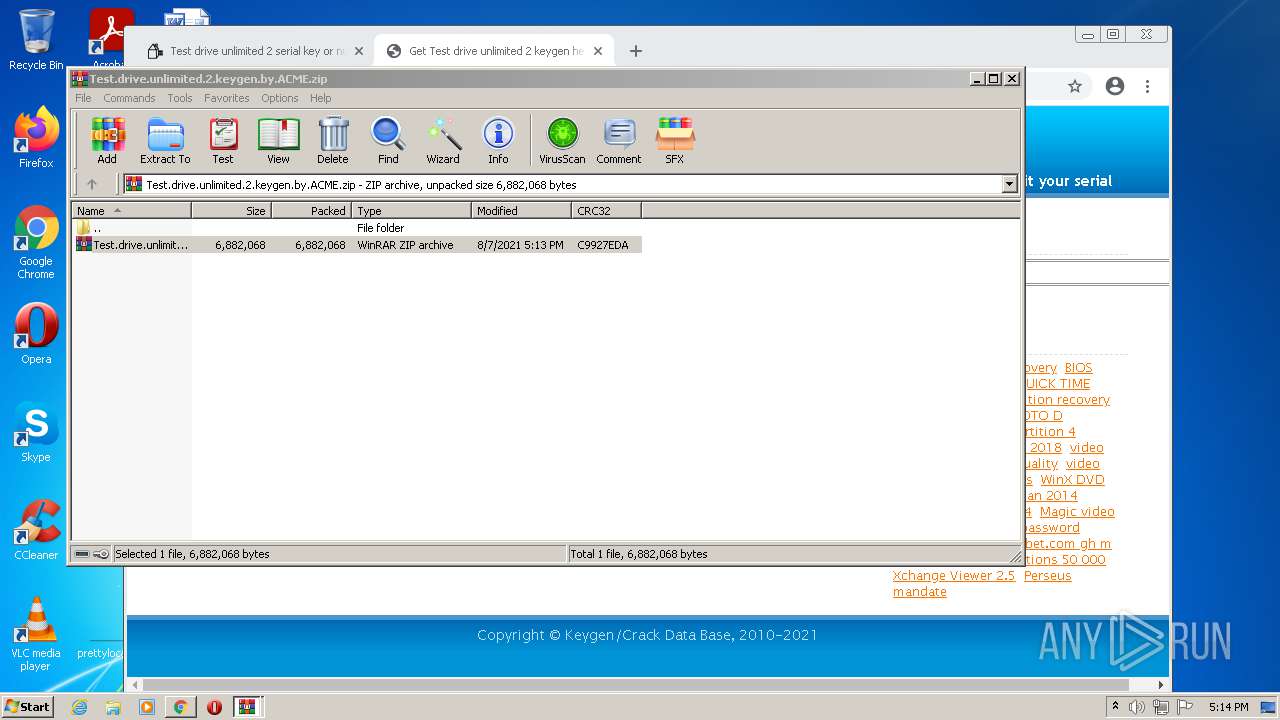
Task: Open the Skype desktop icon
Action: [36, 432]
